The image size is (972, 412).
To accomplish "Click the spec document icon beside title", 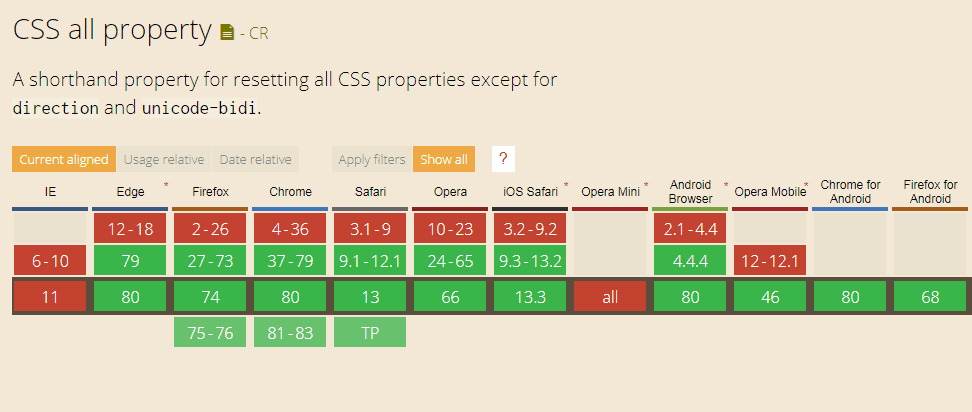I will click(x=228, y=33).
